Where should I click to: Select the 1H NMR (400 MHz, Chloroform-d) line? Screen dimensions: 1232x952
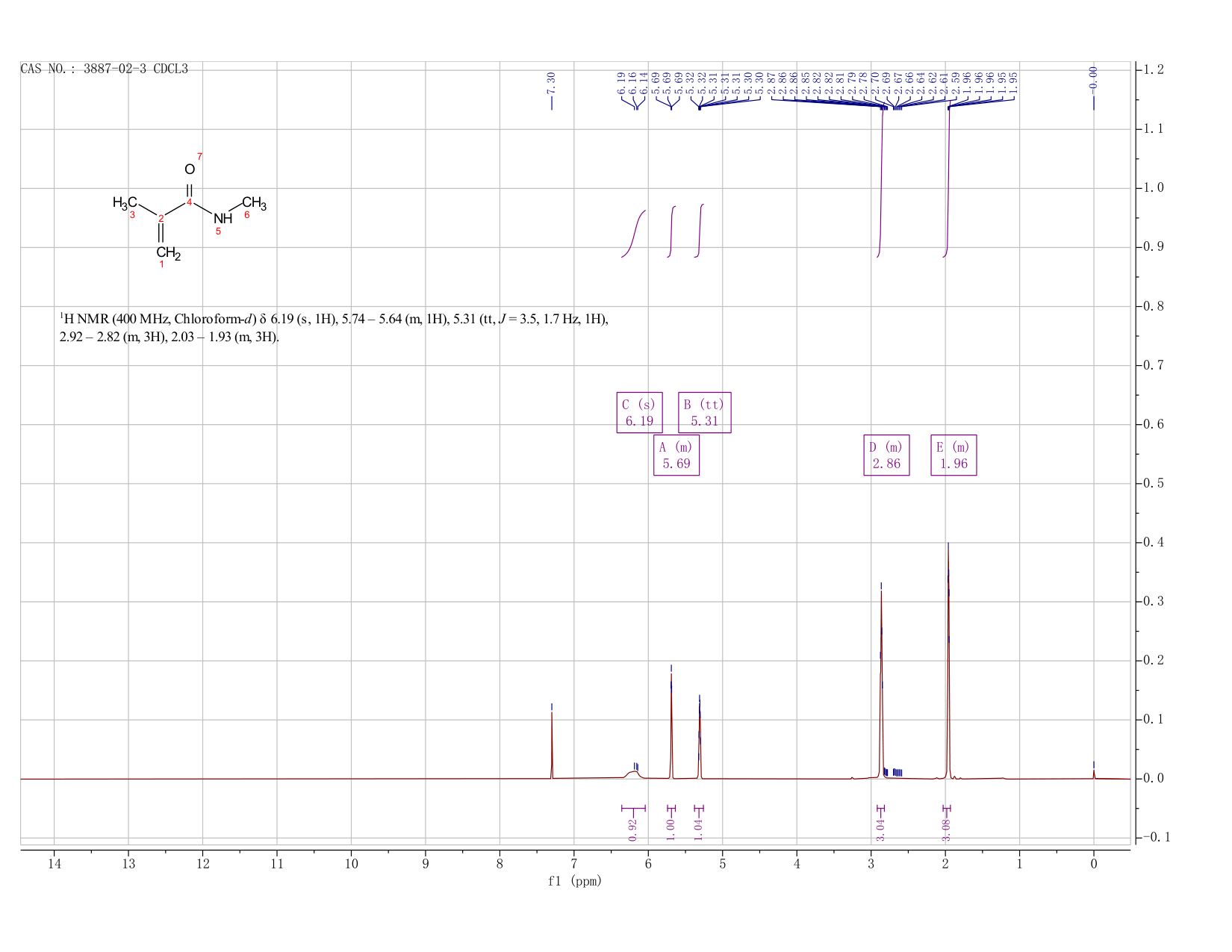334,320
